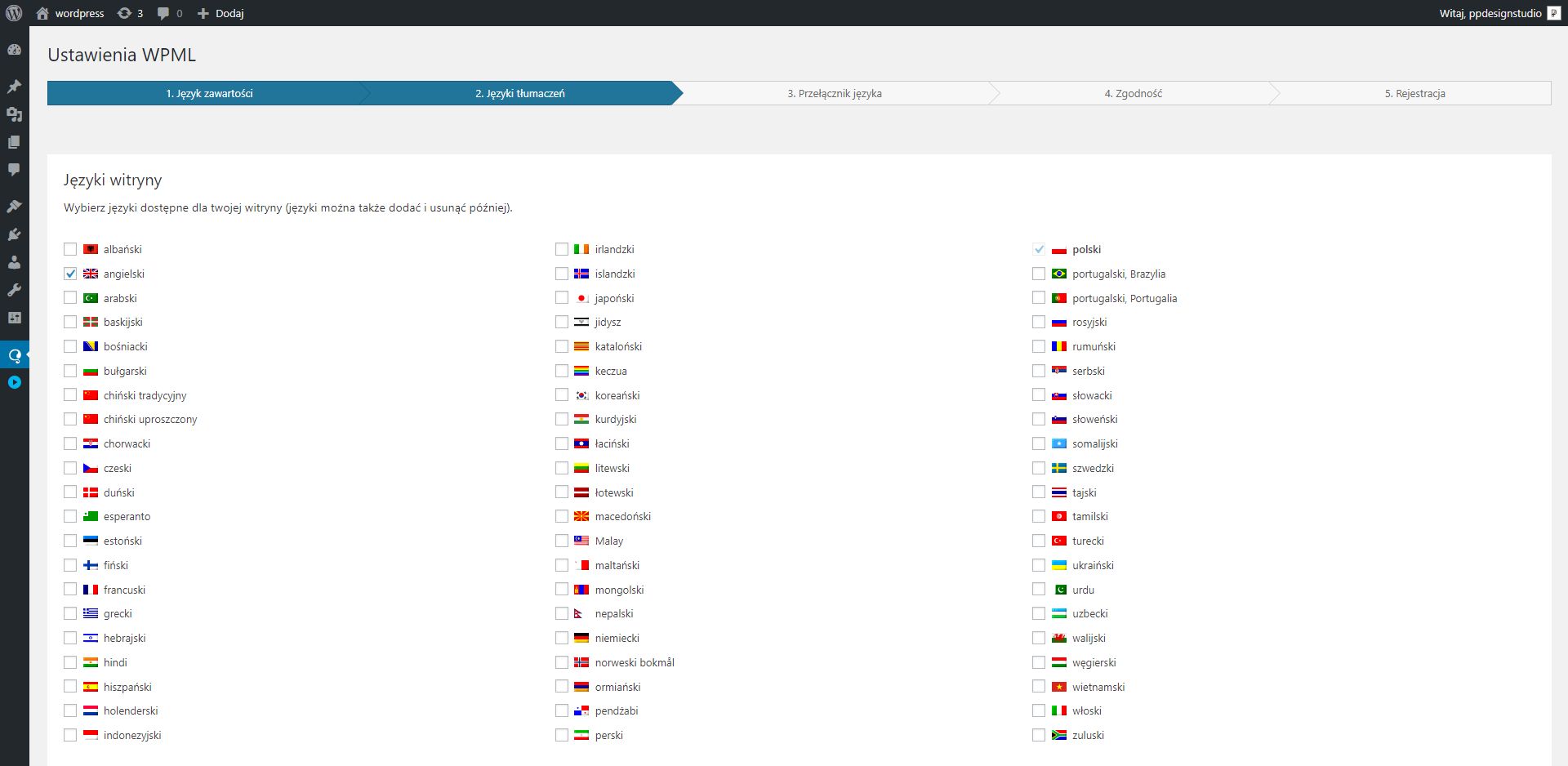Click the chiński uproszczony label
Viewport: 1568px width, 766px height.
150,419
